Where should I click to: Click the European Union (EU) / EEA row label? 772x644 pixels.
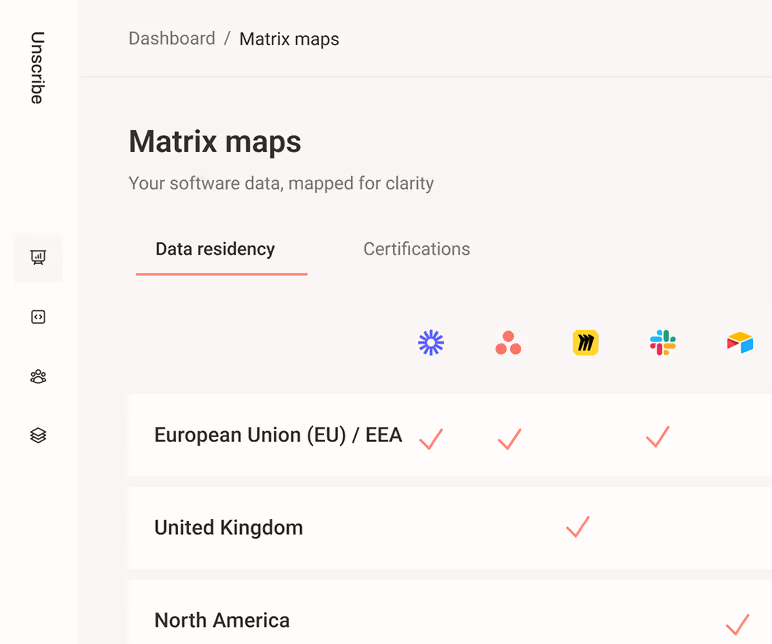click(x=278, y=435)
